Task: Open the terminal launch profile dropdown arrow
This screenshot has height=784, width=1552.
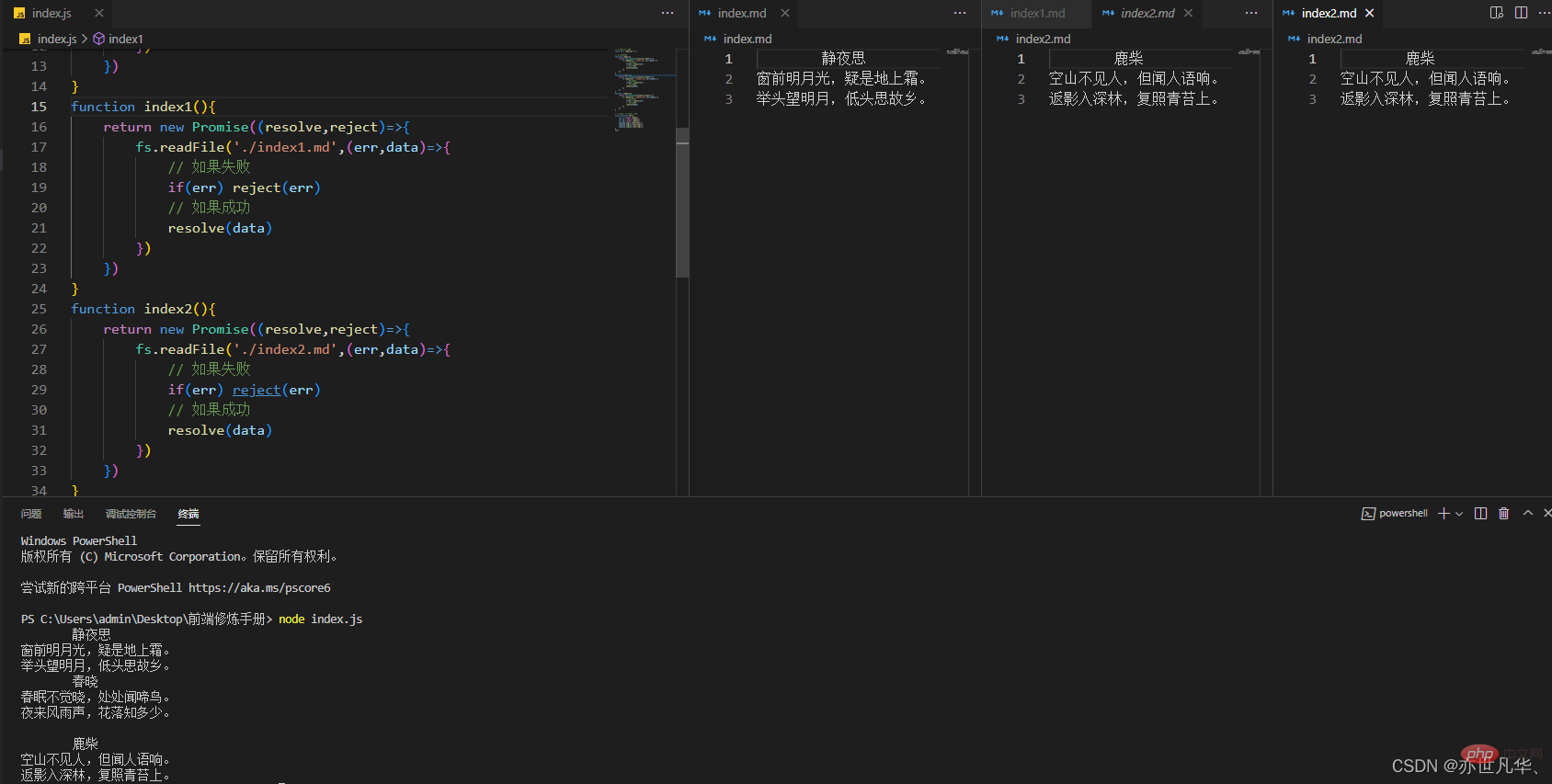Action: pos(1459,514)
